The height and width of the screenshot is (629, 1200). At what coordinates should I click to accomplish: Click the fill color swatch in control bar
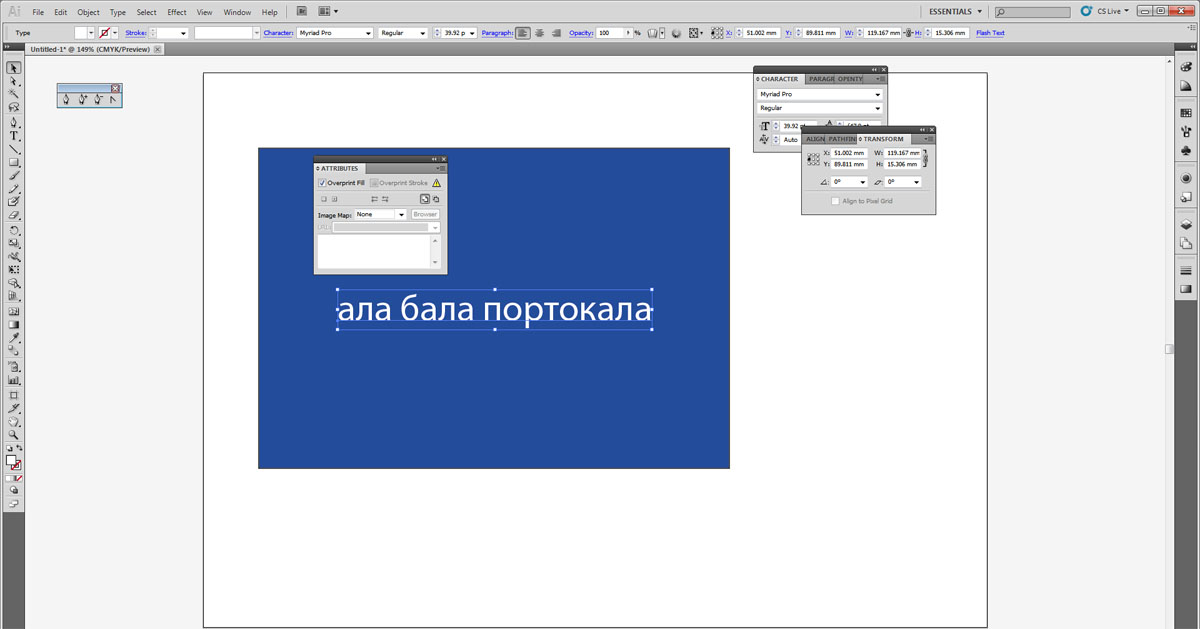coord(82,33)
